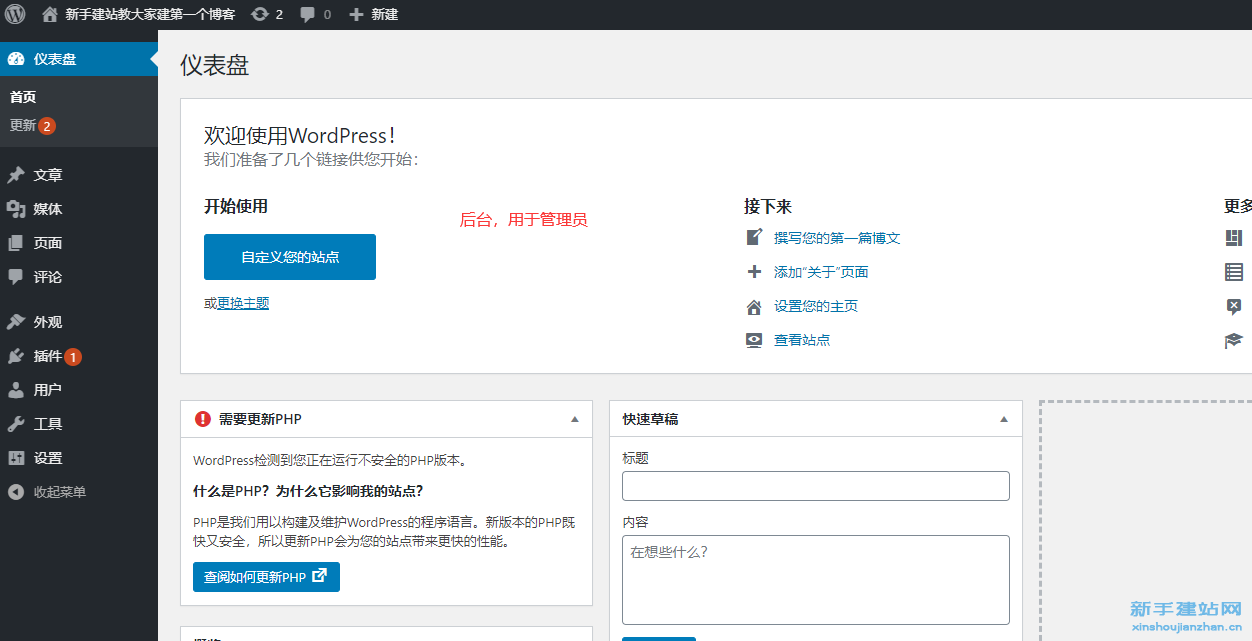Open the 插件 (Plugins) menu item

(x=48, y=356)
